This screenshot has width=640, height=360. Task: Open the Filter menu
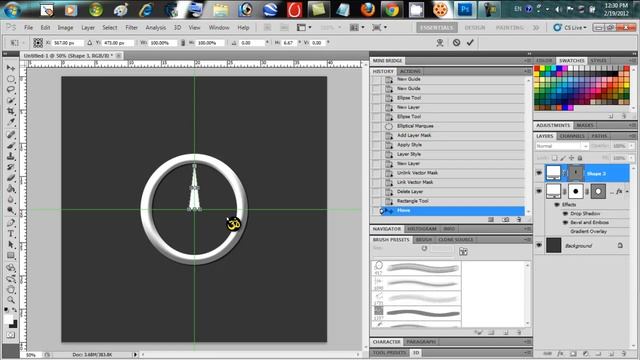(131, 27)
